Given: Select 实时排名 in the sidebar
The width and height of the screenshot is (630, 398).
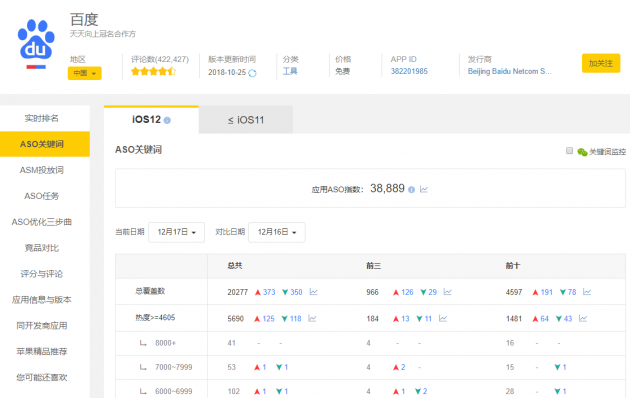Looking at the screenshot, I should click(42, 118).
